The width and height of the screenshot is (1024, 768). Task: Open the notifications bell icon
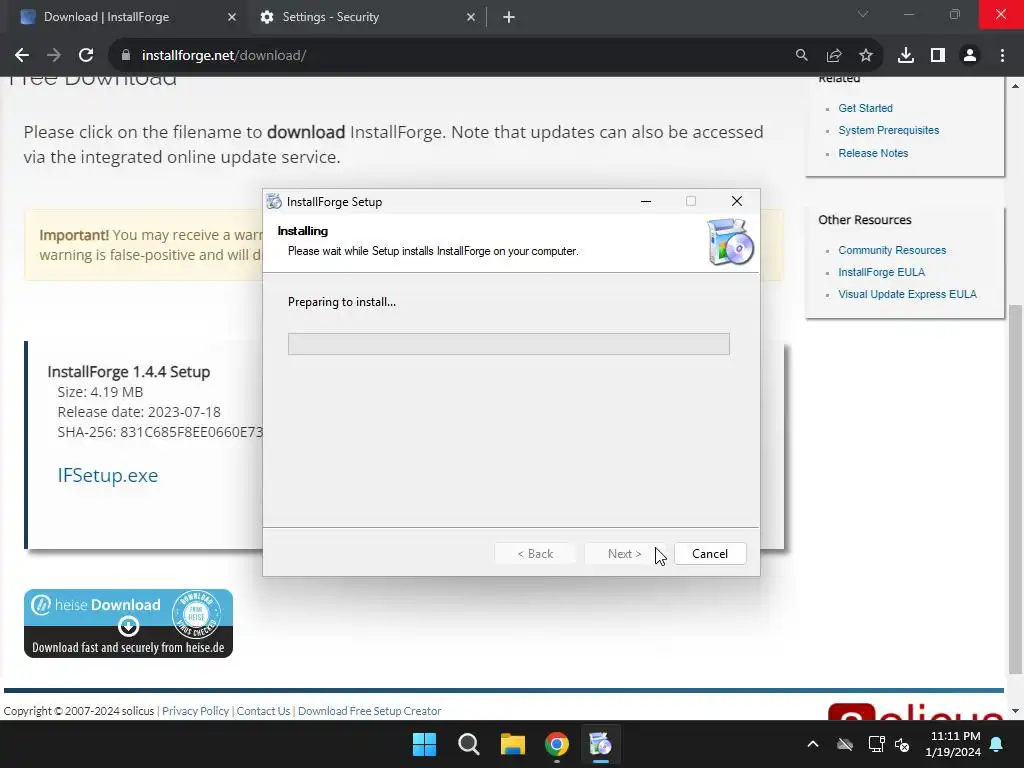click(997, 744)
